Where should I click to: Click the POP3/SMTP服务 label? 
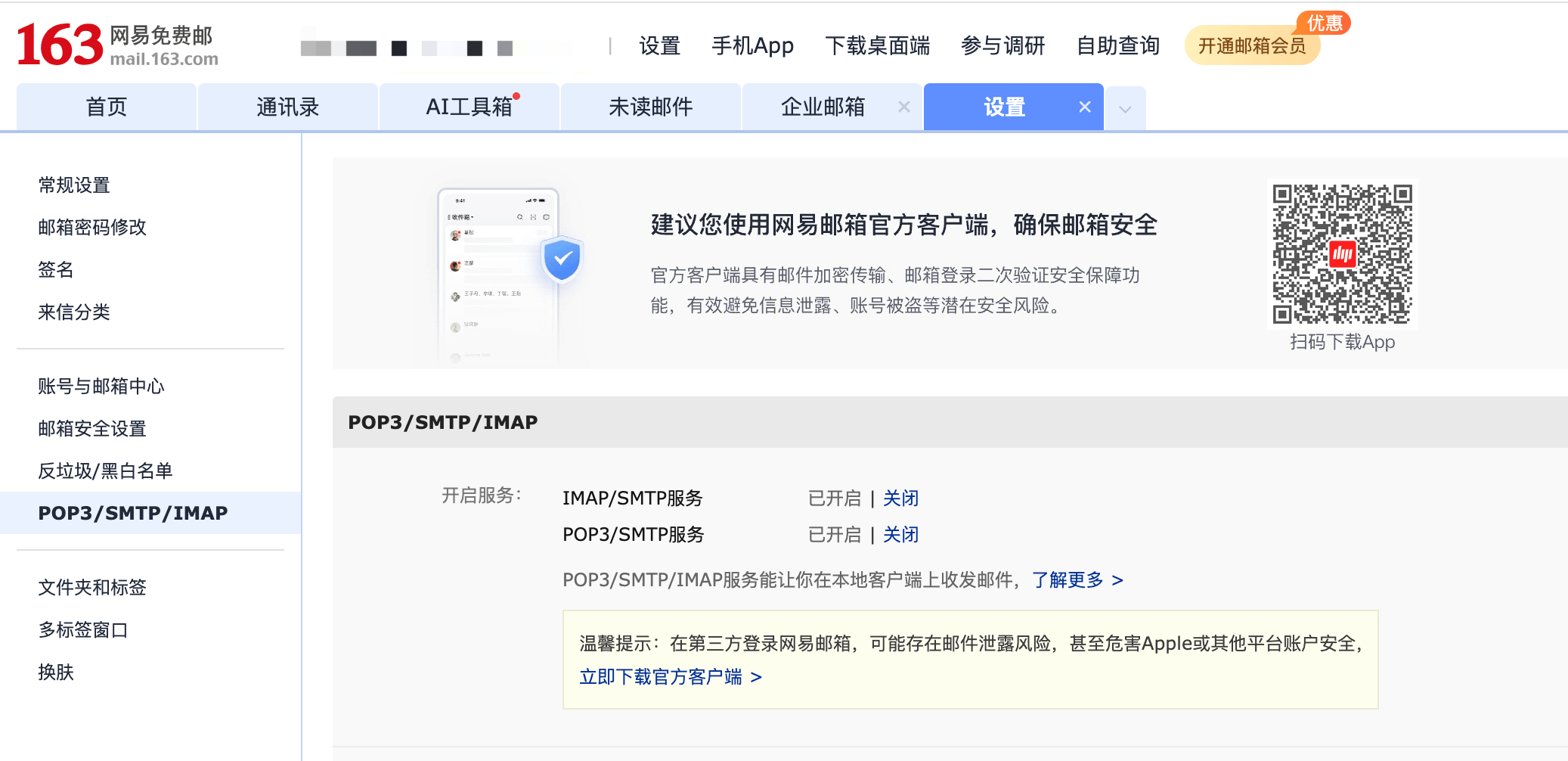(634, 535)
